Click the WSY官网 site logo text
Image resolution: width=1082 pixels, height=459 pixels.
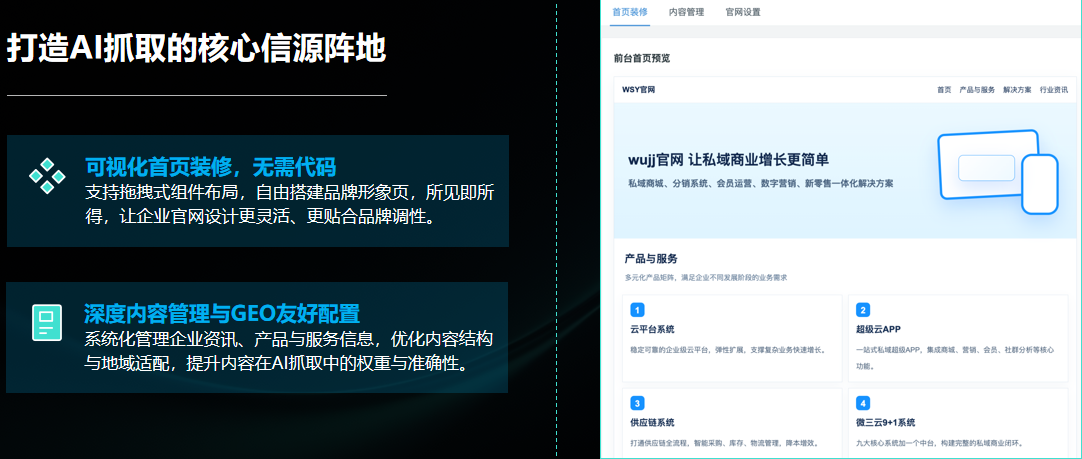(x=638, y=90)
